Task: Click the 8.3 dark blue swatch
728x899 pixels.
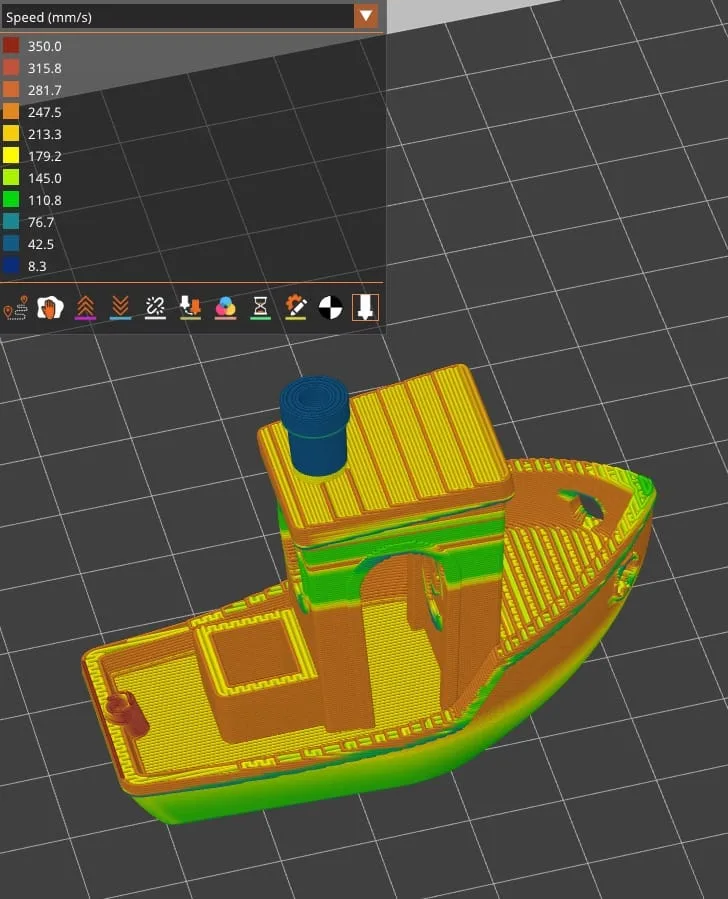Action: pos(11,265)
